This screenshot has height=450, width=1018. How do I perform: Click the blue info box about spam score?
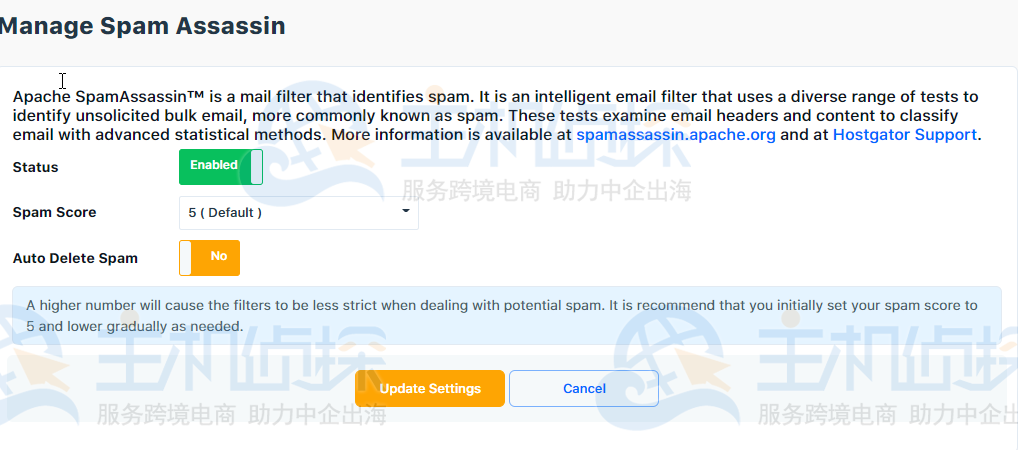(x=506, y=316)
